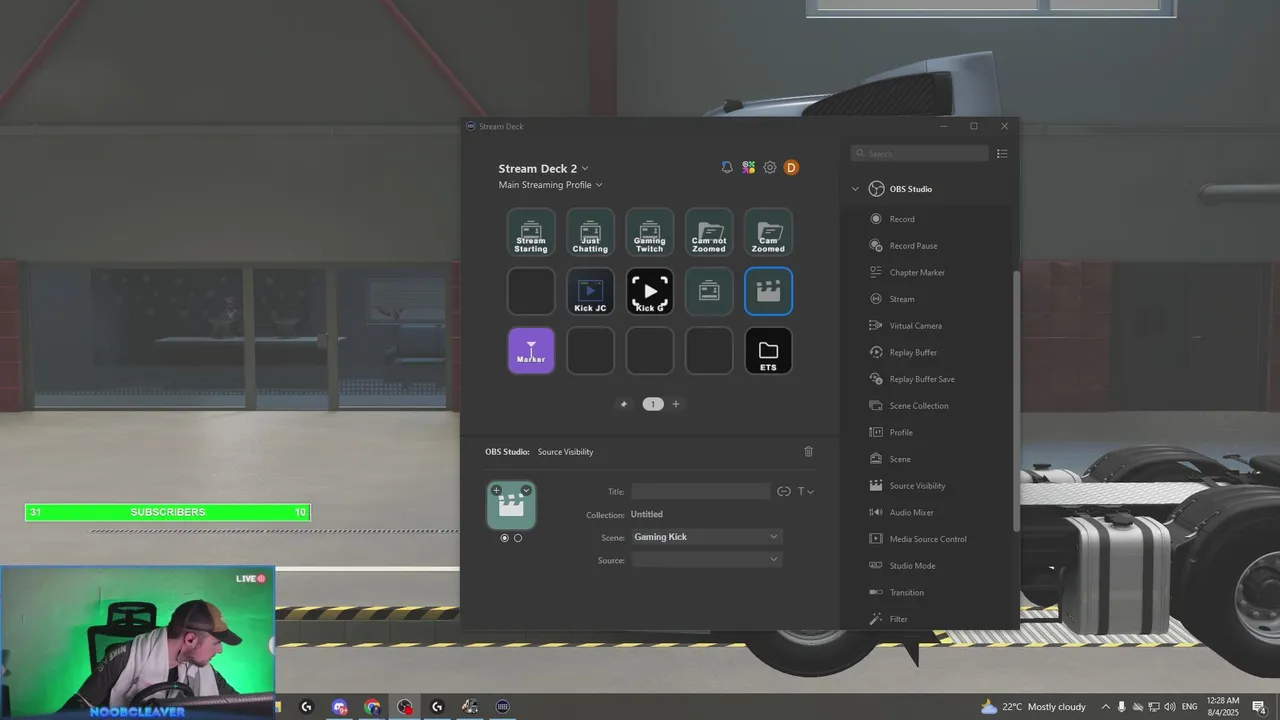
Task: Select the empty key below Kick JC
Action: coord(590,351)
